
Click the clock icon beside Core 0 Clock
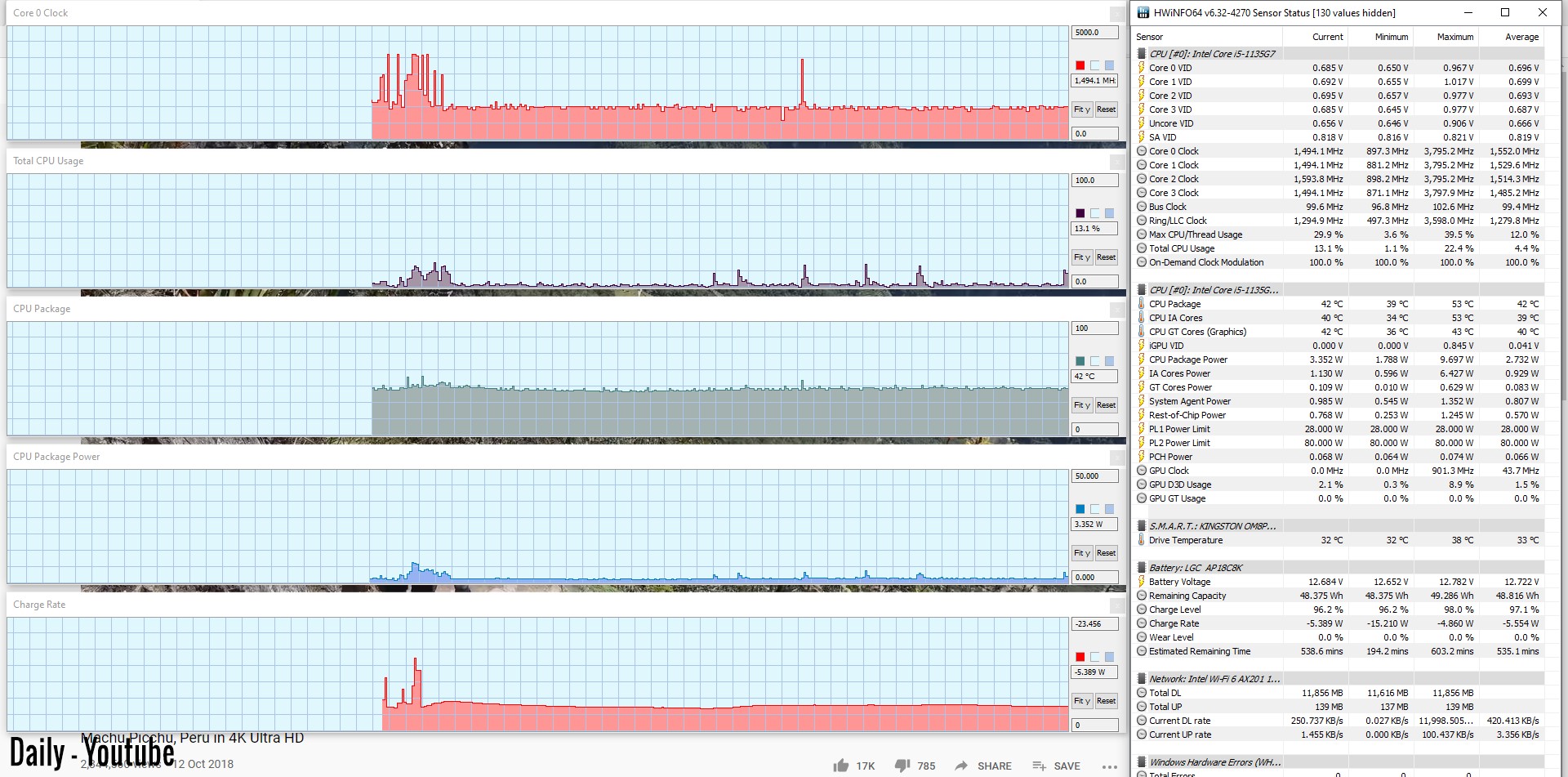point(1142,151)
